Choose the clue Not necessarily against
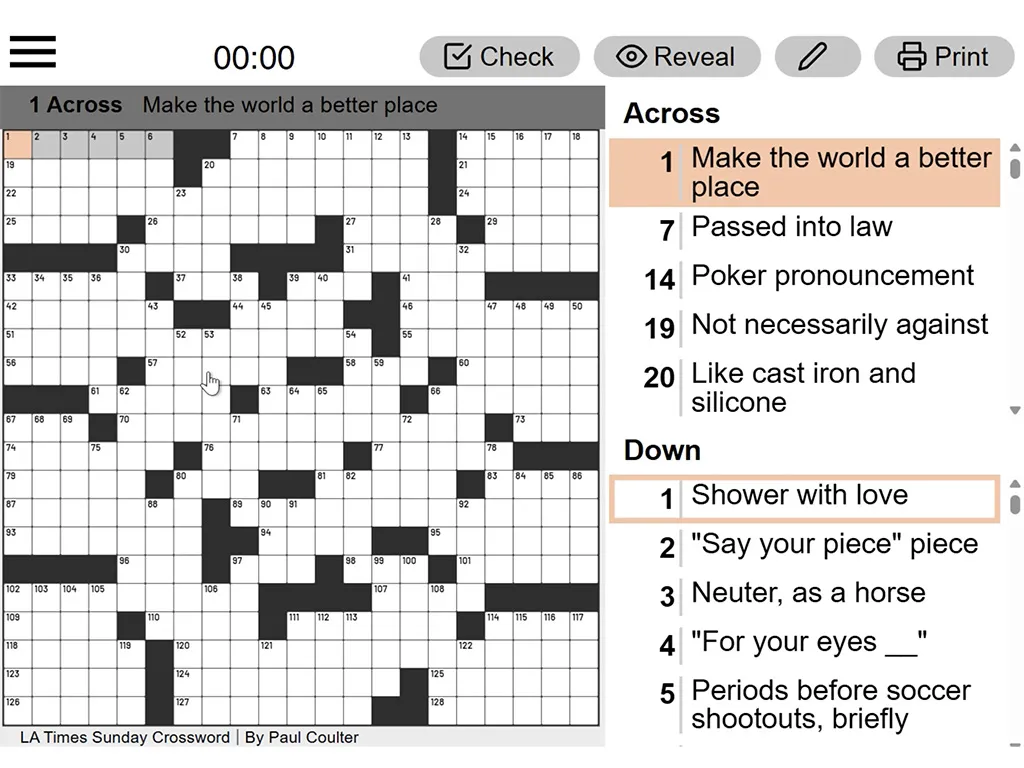The image size is (1024, 768). [805, 326]
